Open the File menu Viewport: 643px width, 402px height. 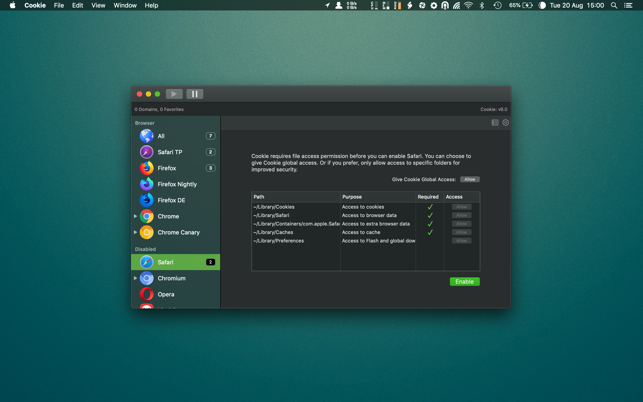[x=59, y=5]
